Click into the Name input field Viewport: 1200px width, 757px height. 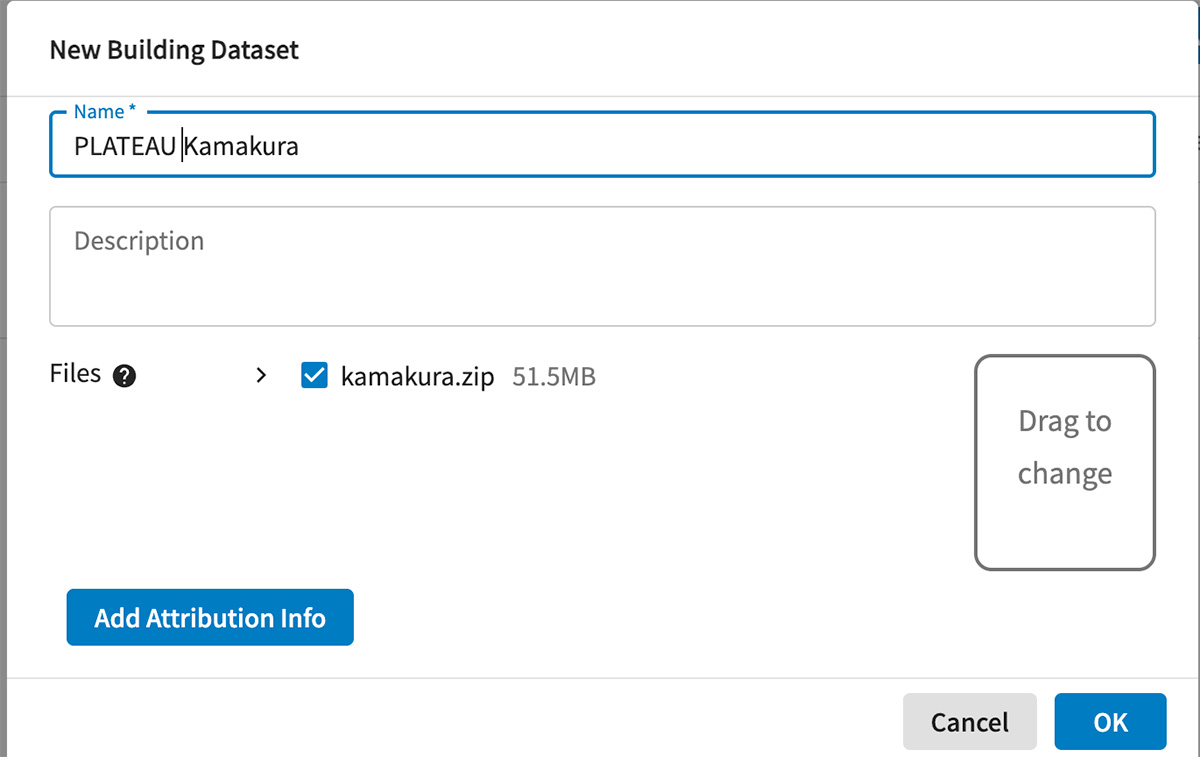[600, 146]
